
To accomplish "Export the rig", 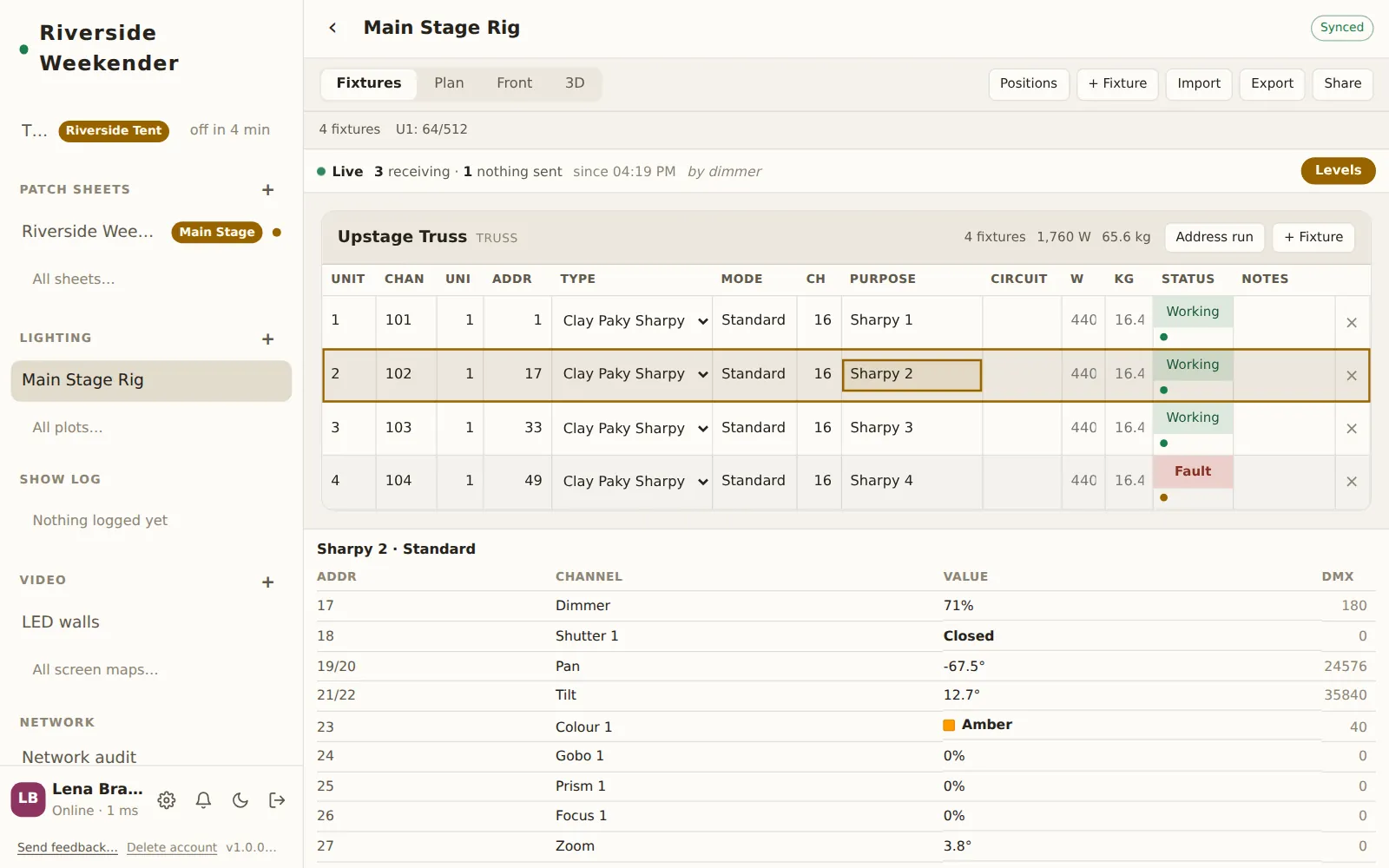I will (1272, 84).
